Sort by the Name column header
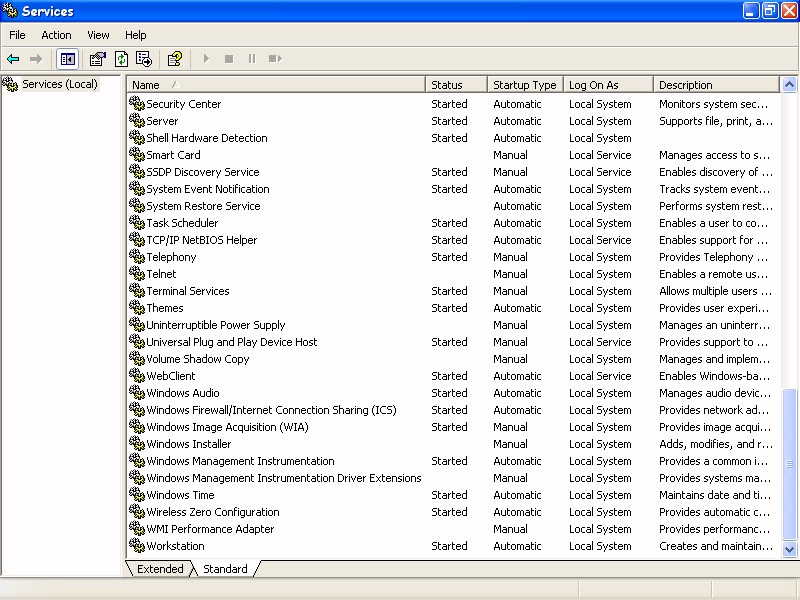Screen dimensions: 800x600 point(276,85)
